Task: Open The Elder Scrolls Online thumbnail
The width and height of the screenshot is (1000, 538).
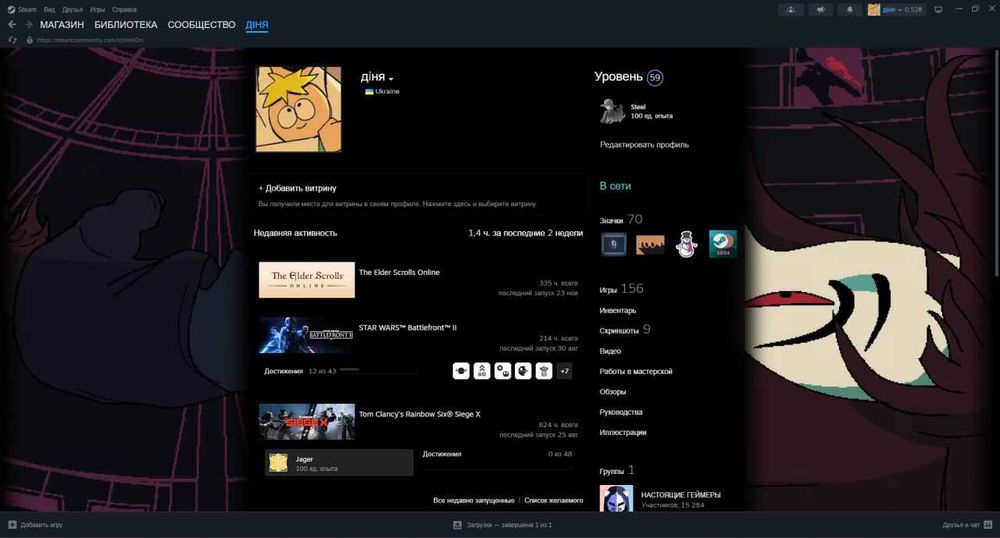Action: pos(307,280)
